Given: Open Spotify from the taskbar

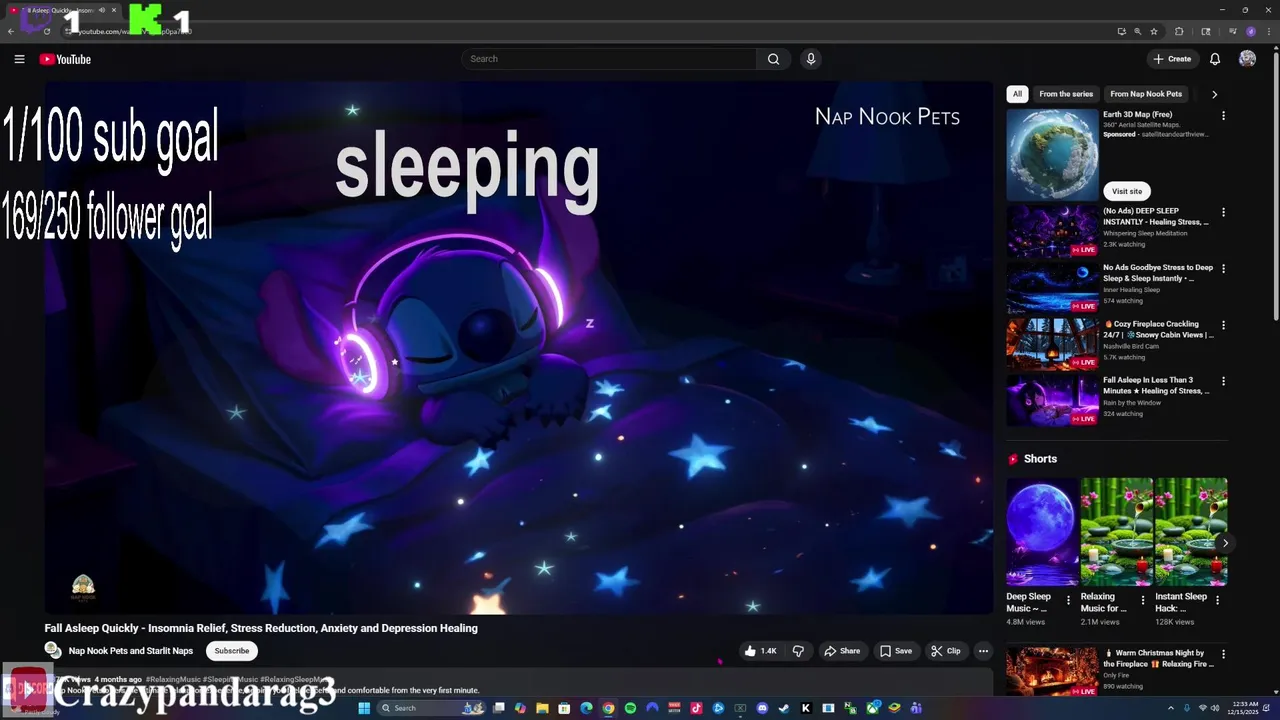Looking at the screenshot, I should [630, 708].
